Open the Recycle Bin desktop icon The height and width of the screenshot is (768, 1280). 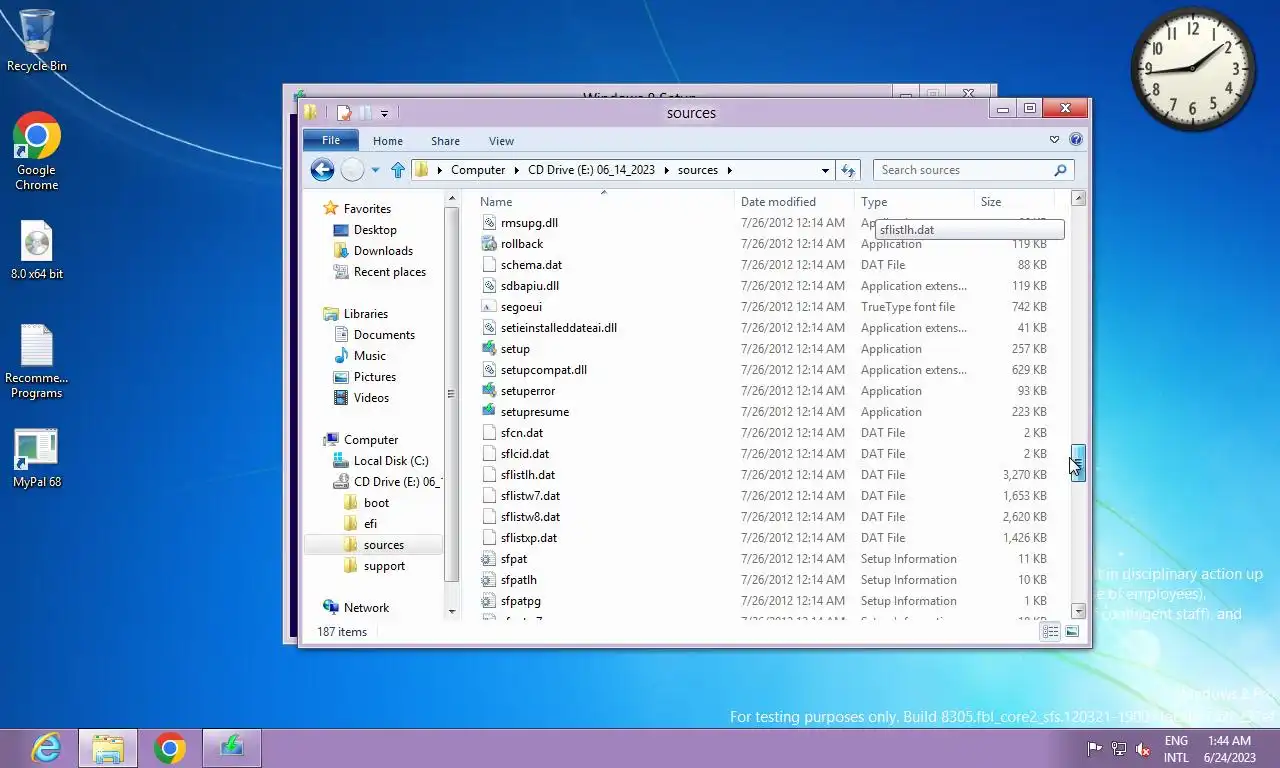pyautogui.click(x=37, y=41)
